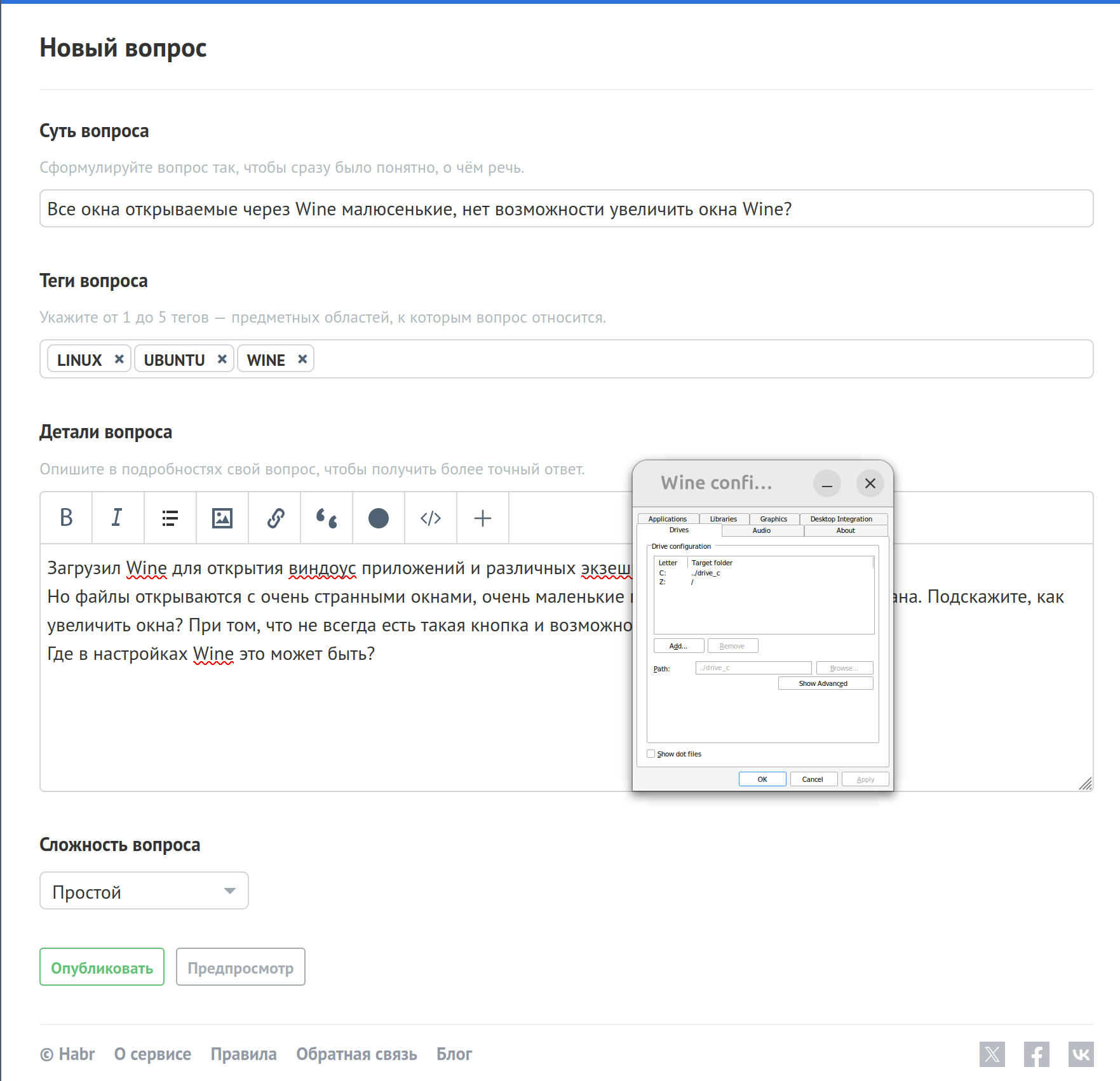Enable Show dot files checkbox

[651, 754]
